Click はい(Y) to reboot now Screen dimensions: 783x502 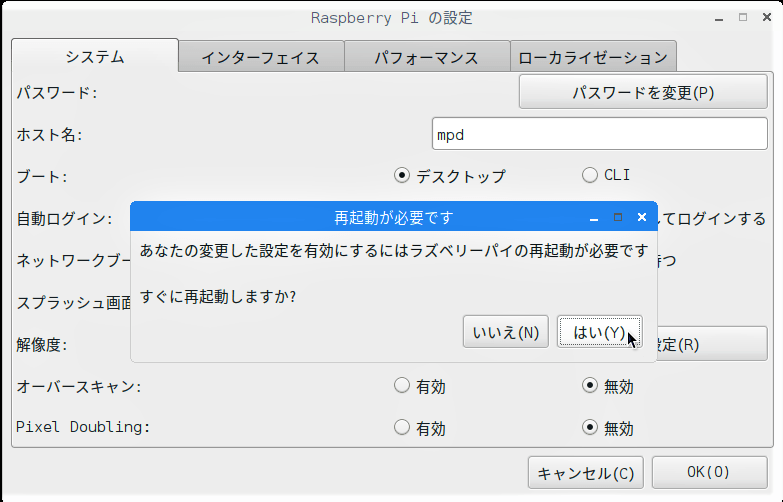(x=599, y=332)
